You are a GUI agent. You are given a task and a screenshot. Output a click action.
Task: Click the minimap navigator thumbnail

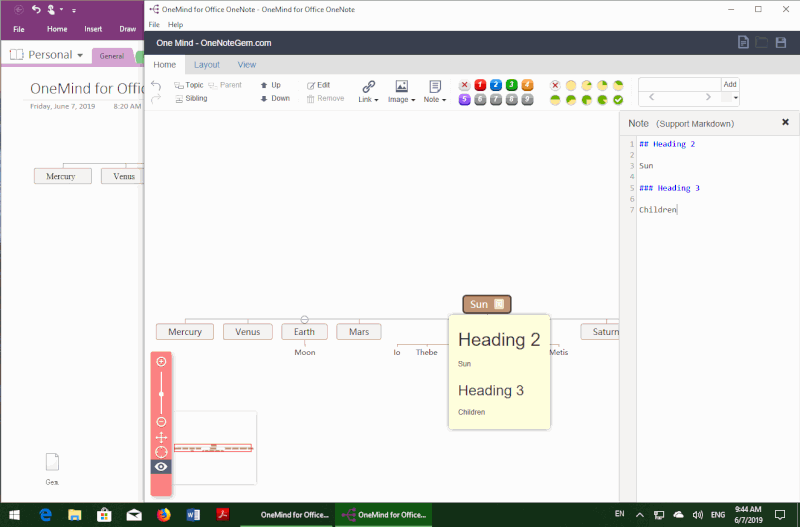click(x=214, y=448)
